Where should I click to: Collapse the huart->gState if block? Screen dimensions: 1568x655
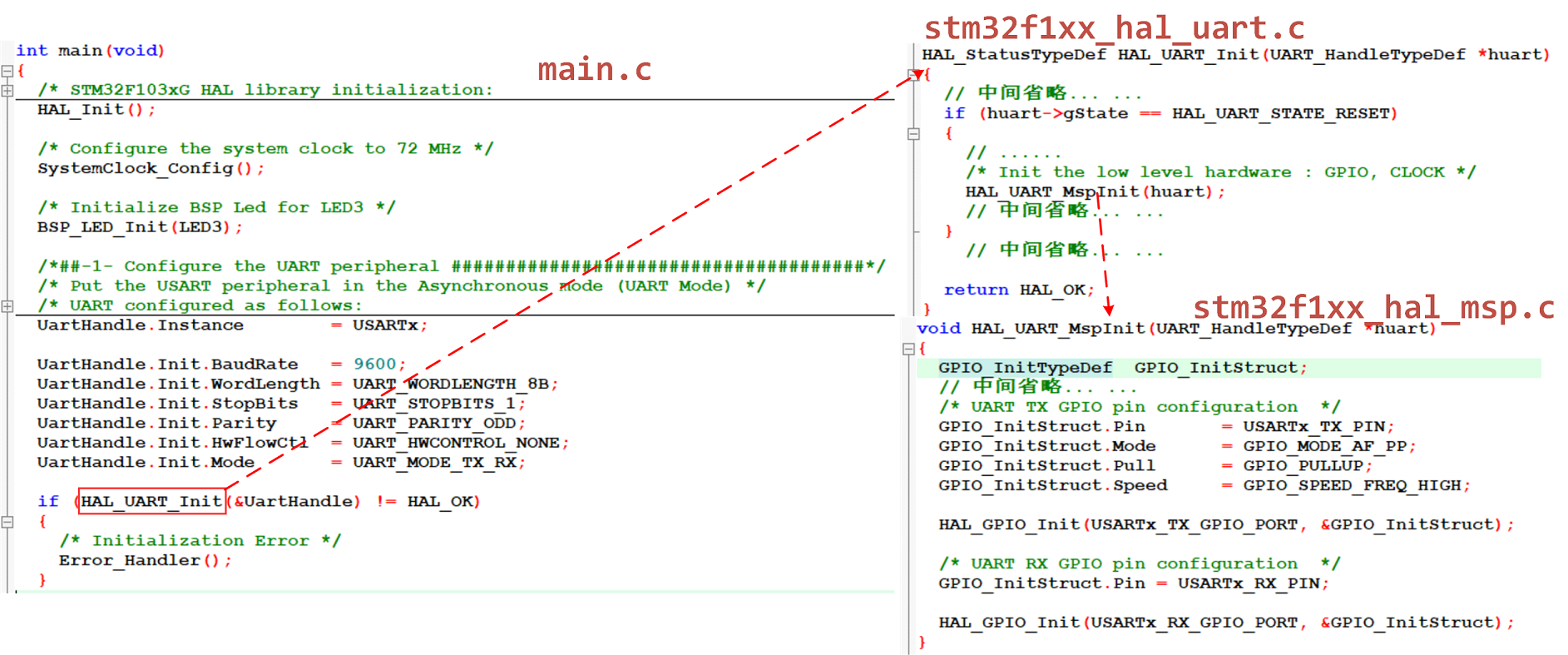[913, 133]
